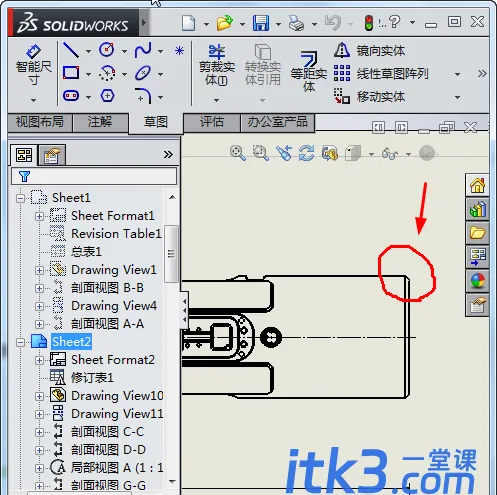
Task: Open the Linear Sketch Pattern dropdown arrow
Action: (457, 74)
